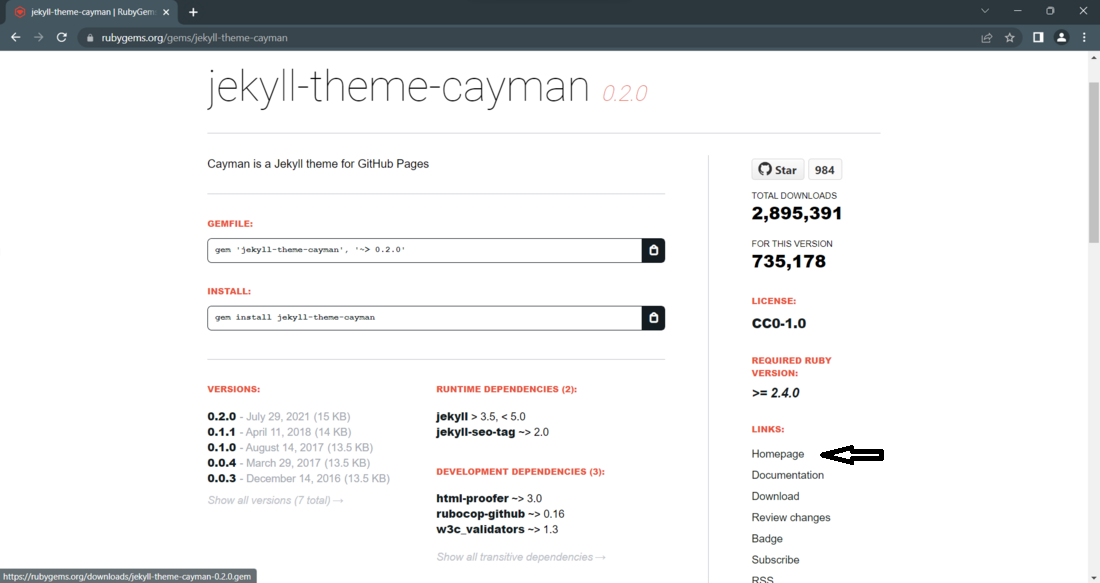The image size is (1100, 583).
Task: Click the Gemfile code field
Action: pyautogui.click(x=424, y=250)
